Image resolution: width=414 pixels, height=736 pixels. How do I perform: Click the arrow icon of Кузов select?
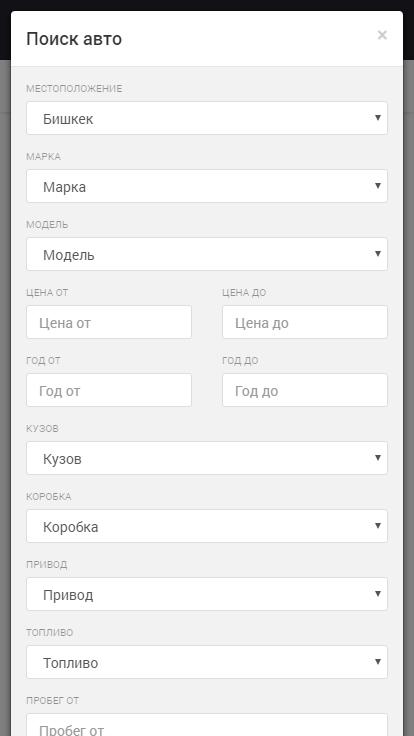378,458
